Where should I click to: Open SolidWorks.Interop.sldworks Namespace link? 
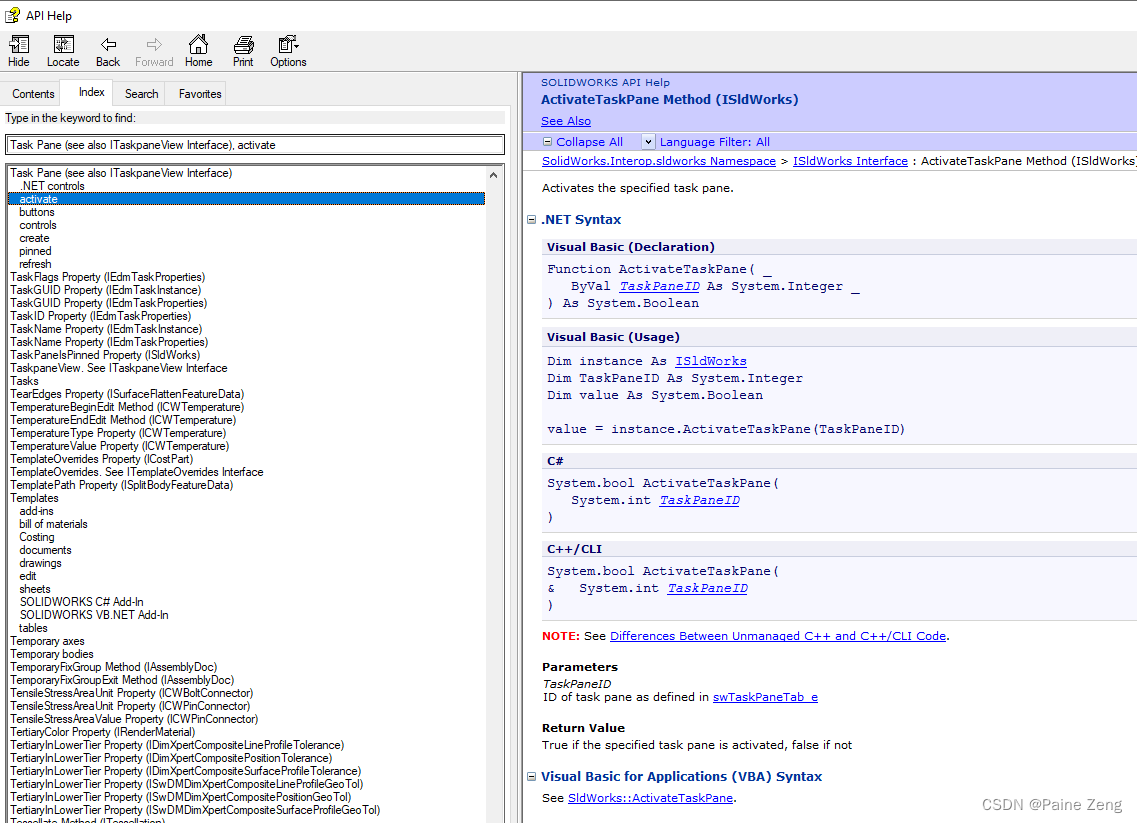point(658,161)
